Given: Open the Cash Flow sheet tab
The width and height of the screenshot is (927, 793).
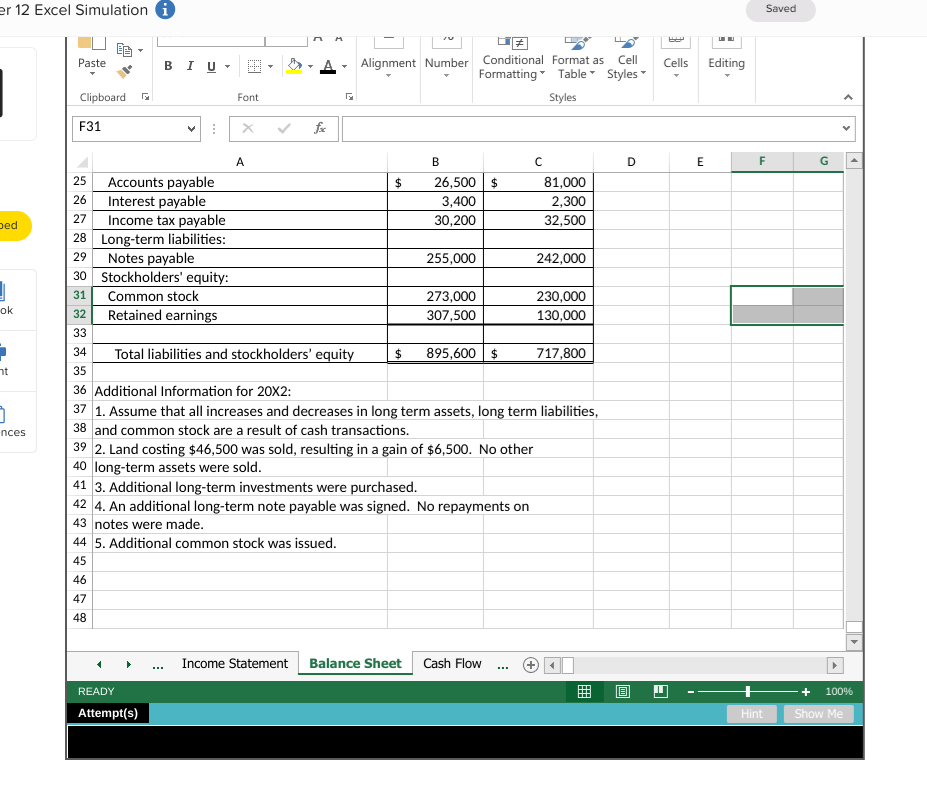Looking at the screenshot, I should pos(452,663).
